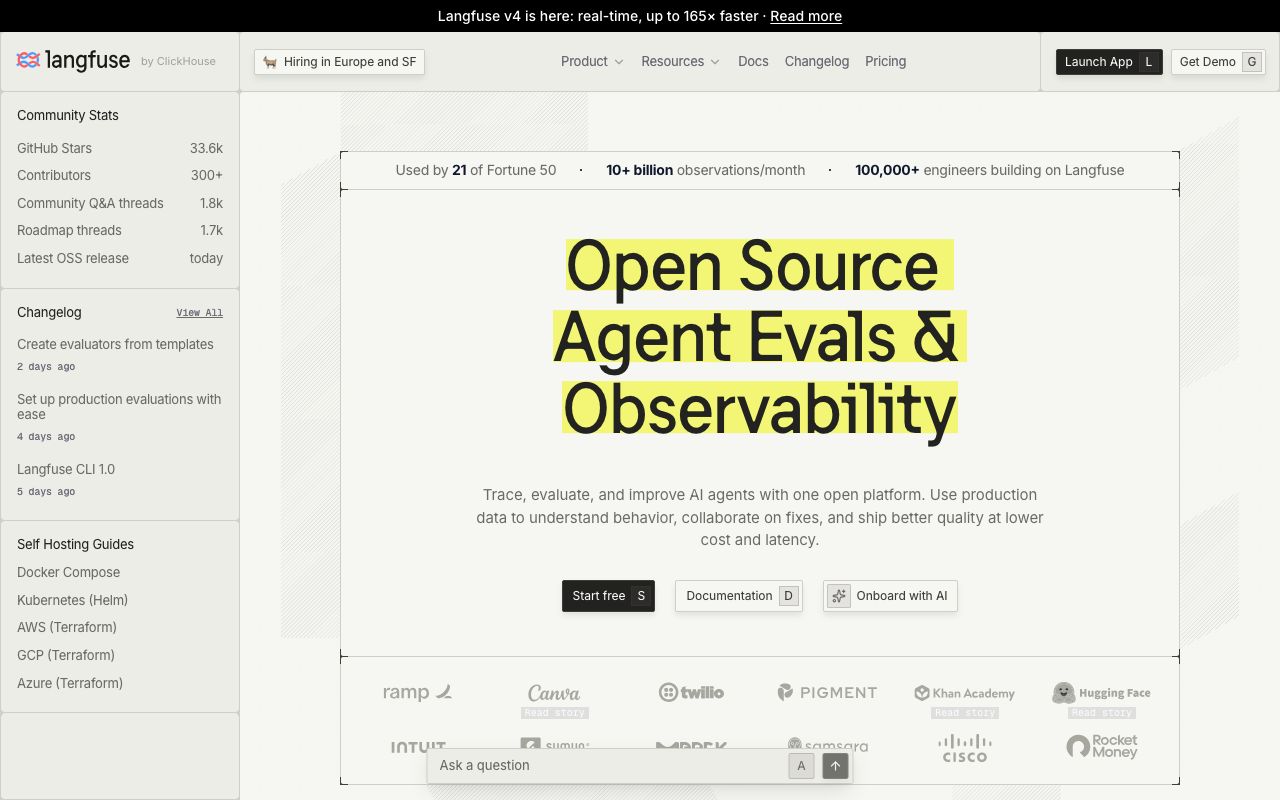Click the Langfuse logo icon

click(28, 61)
